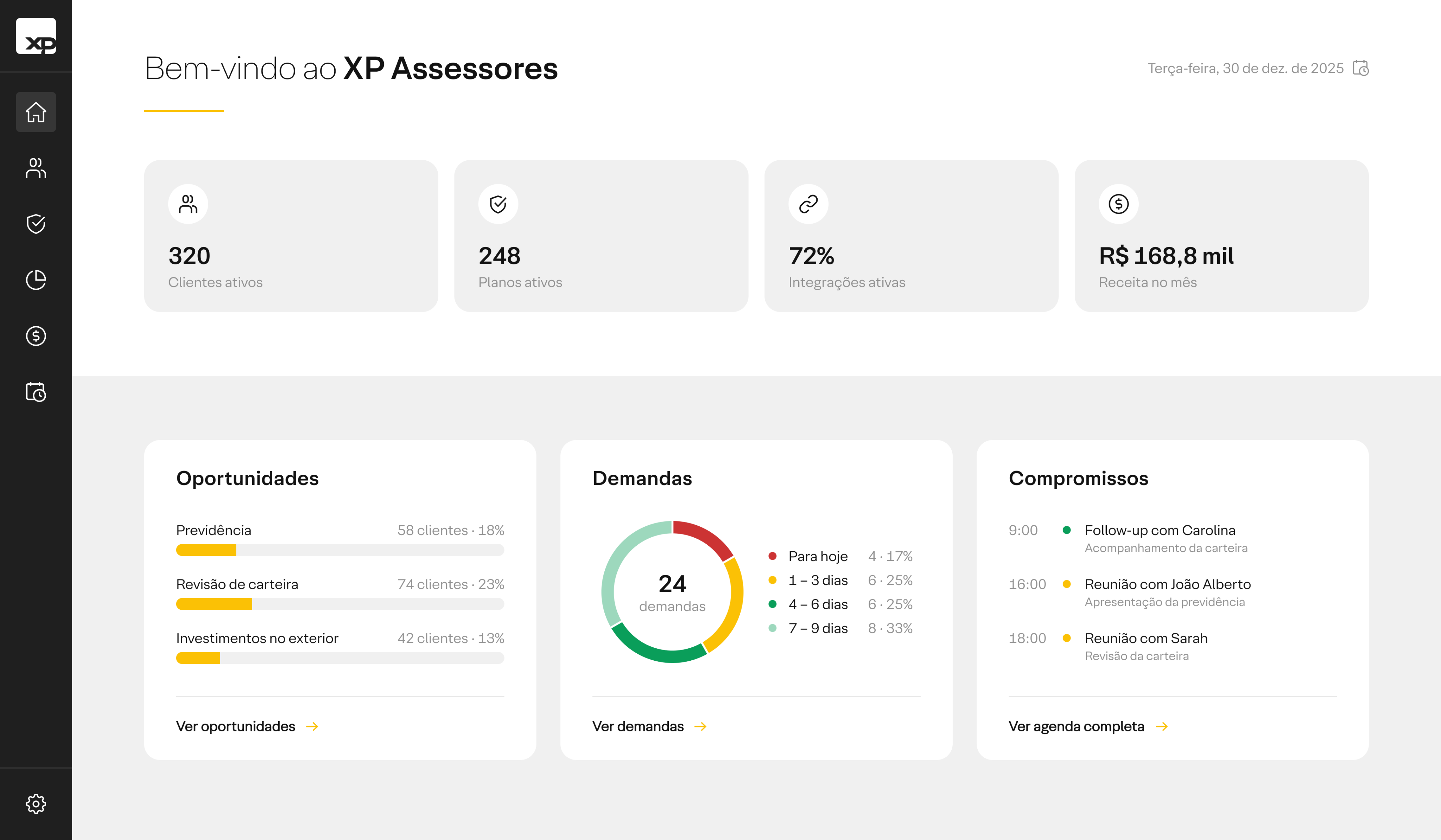Open the Reunião com Sarah appointment
1441x840 pixels.
1172,646
